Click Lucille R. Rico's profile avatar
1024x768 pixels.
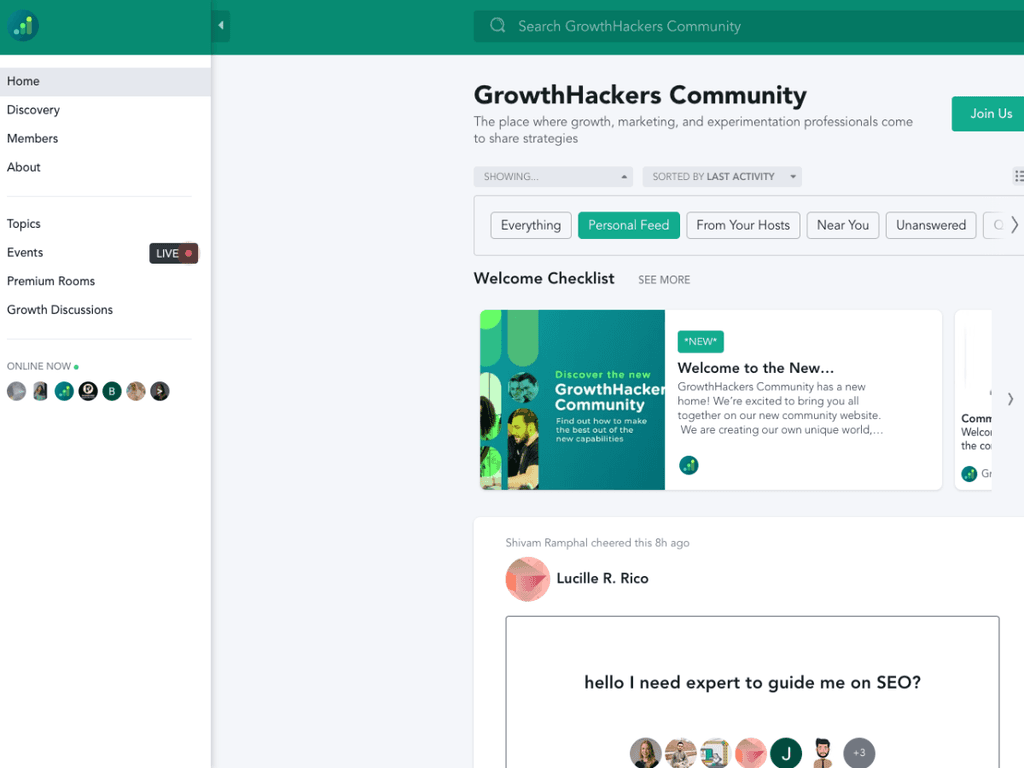[528, 579]
